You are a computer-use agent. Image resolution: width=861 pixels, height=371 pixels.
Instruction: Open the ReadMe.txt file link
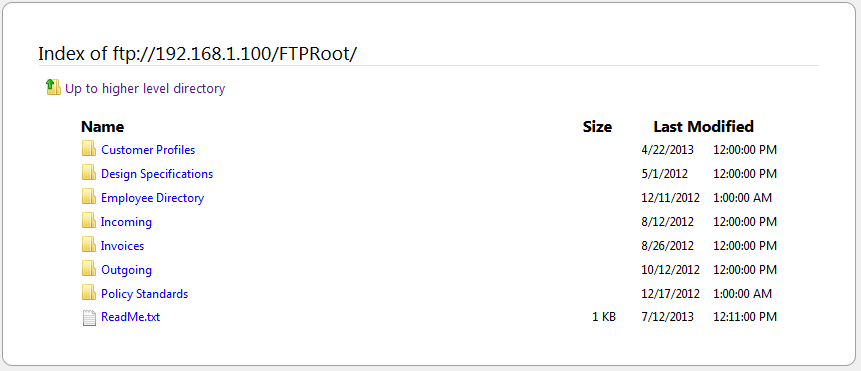(131, 317)
